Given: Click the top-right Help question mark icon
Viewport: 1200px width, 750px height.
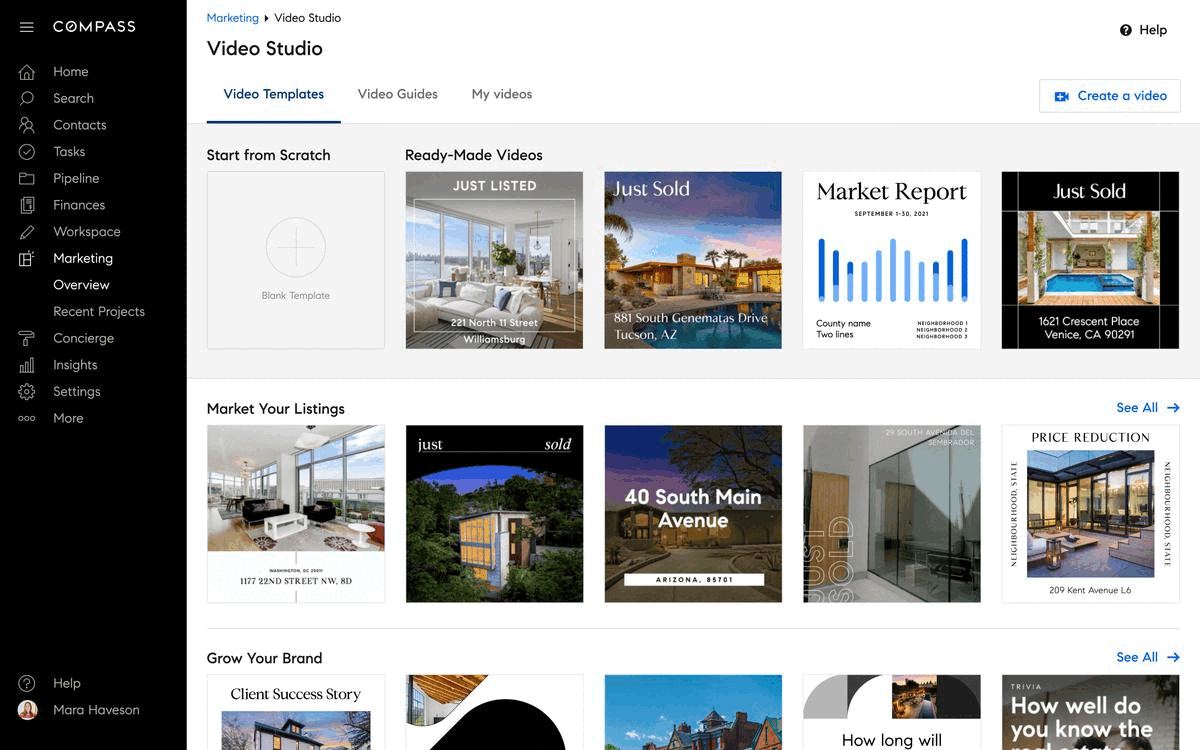Looking at the screenshot, I should click(x=1126, y=30).
